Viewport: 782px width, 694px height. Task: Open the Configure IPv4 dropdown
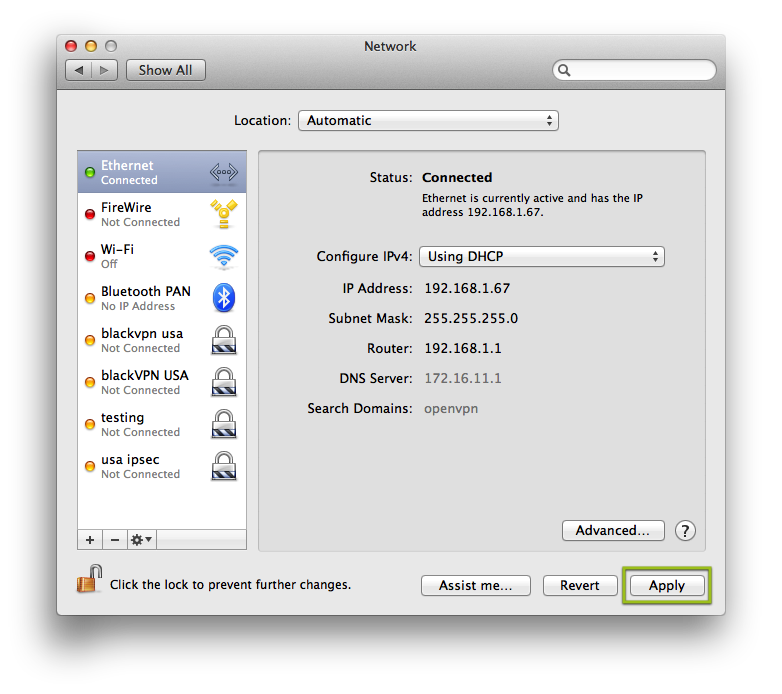point(542,257)
